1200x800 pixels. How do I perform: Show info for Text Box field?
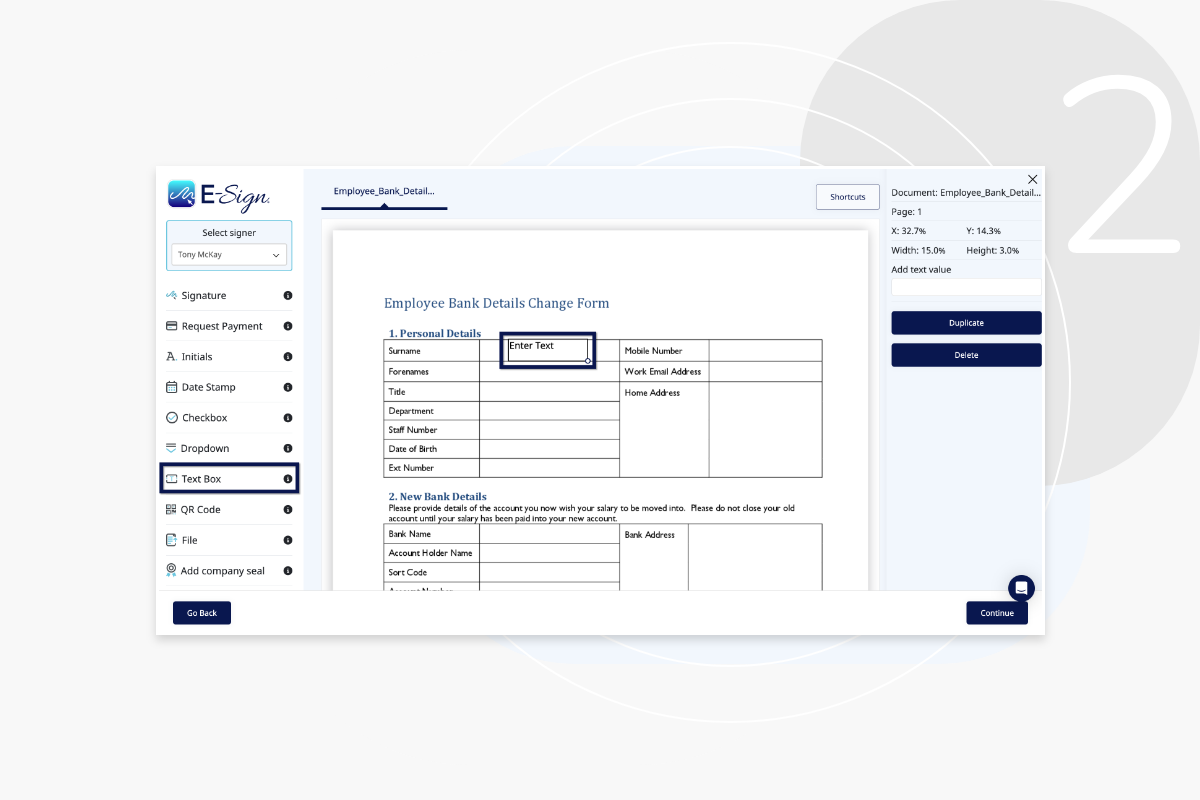(288, 479)
